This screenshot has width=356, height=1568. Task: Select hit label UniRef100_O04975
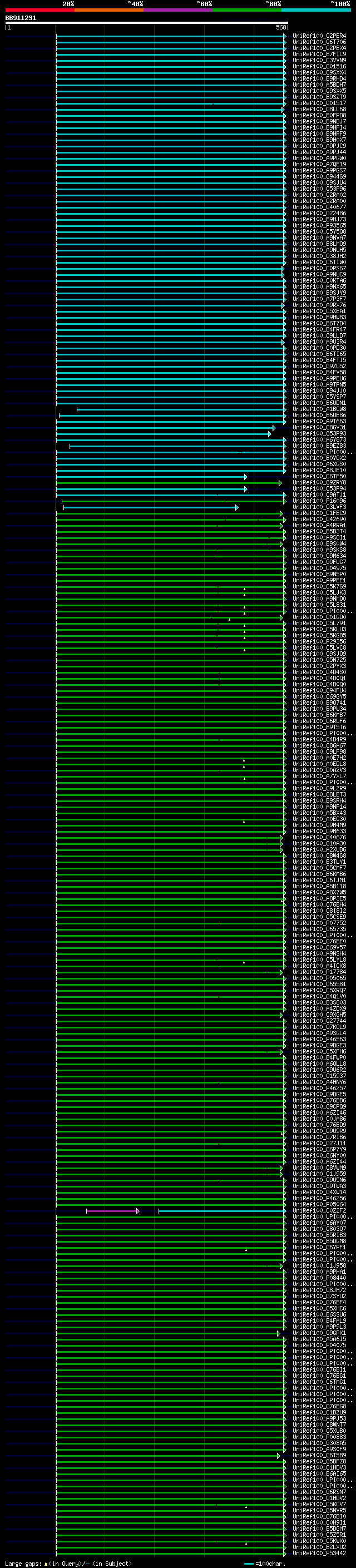coord(319,568)
